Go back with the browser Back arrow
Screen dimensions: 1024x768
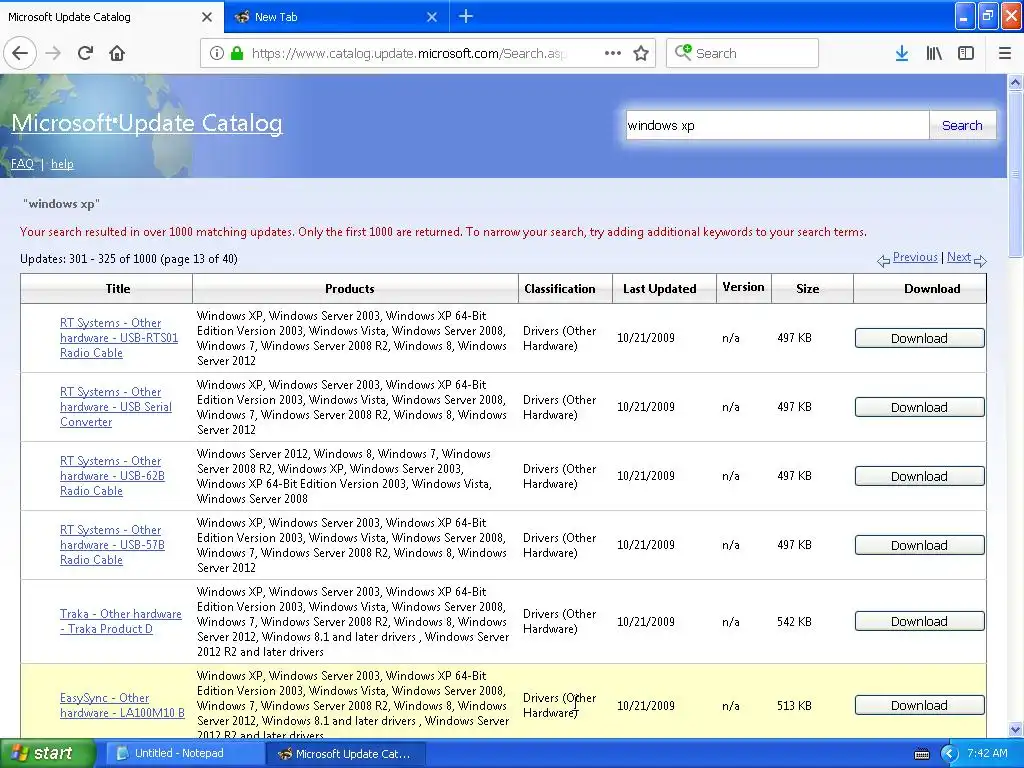click(20, 54)
